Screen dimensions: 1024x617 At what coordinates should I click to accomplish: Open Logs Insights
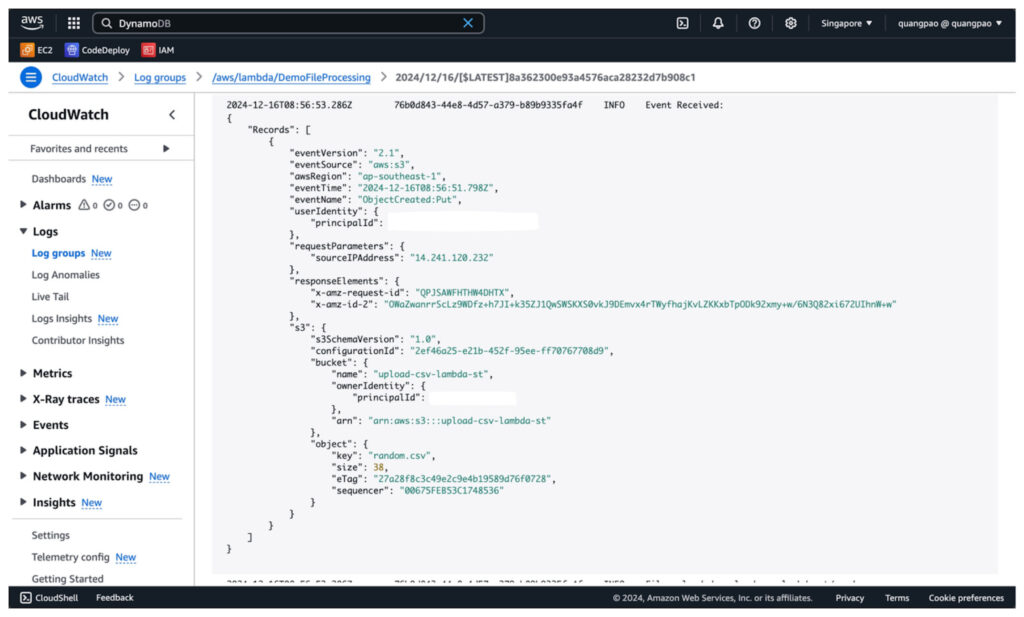[x=61, y=319]
